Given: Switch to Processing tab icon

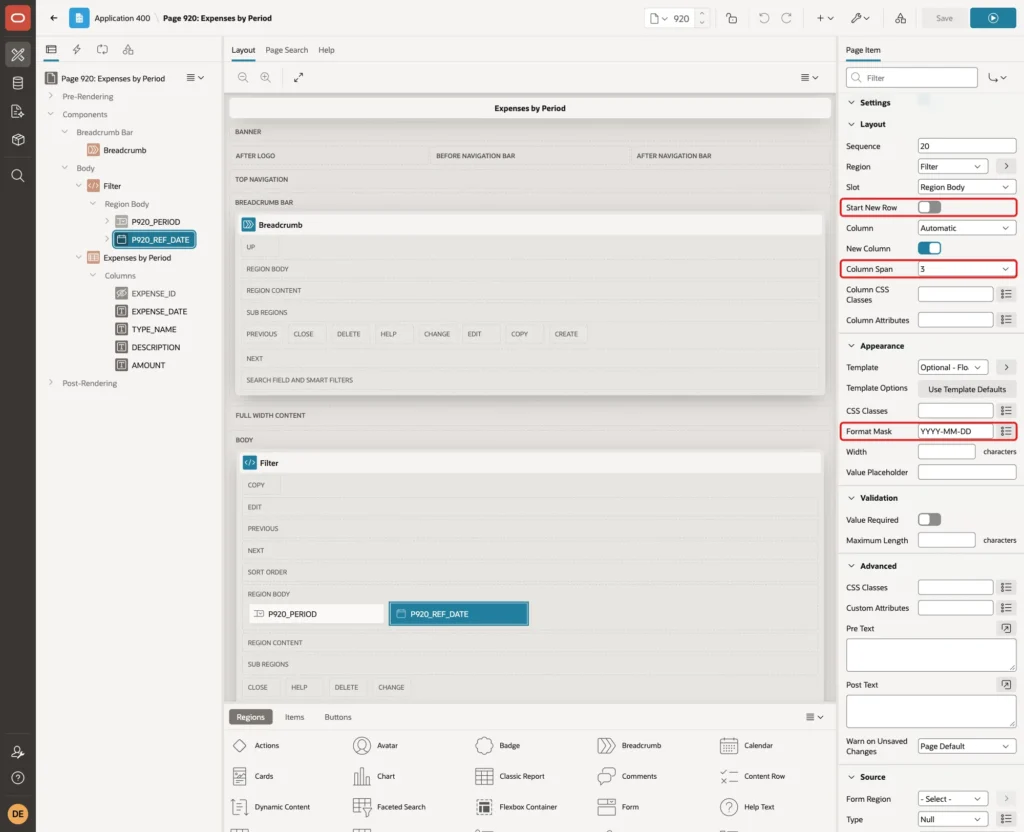Looking at the screenshot, I should pyautogui.click(x=102, y=50).
